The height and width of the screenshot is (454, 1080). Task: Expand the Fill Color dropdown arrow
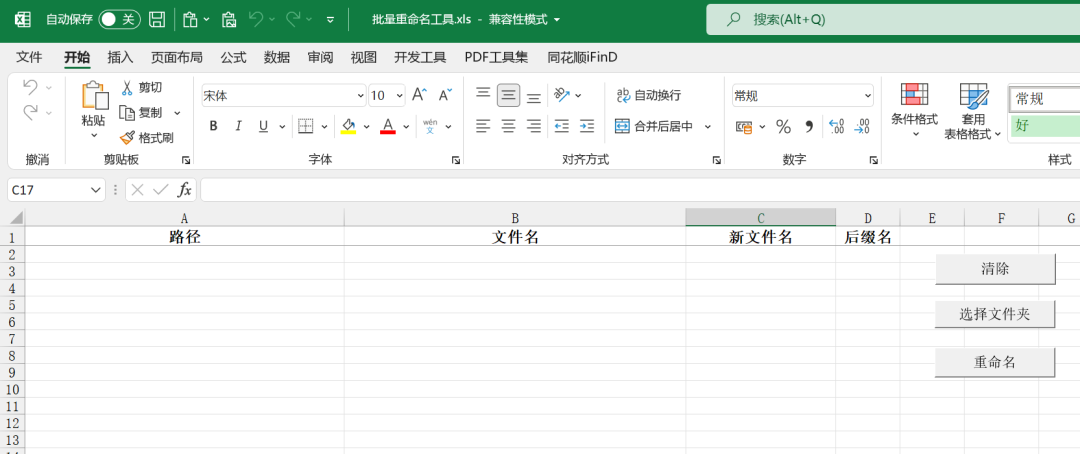tap(366, 127)
